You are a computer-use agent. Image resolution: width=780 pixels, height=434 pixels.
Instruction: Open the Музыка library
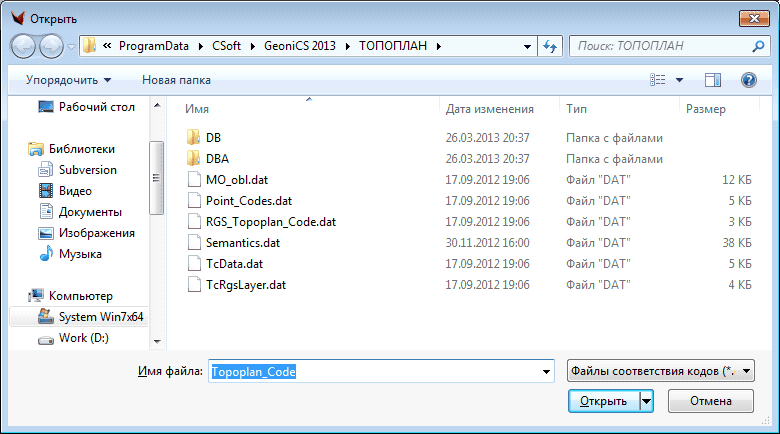pyautogui.click(x=80, y=253)
